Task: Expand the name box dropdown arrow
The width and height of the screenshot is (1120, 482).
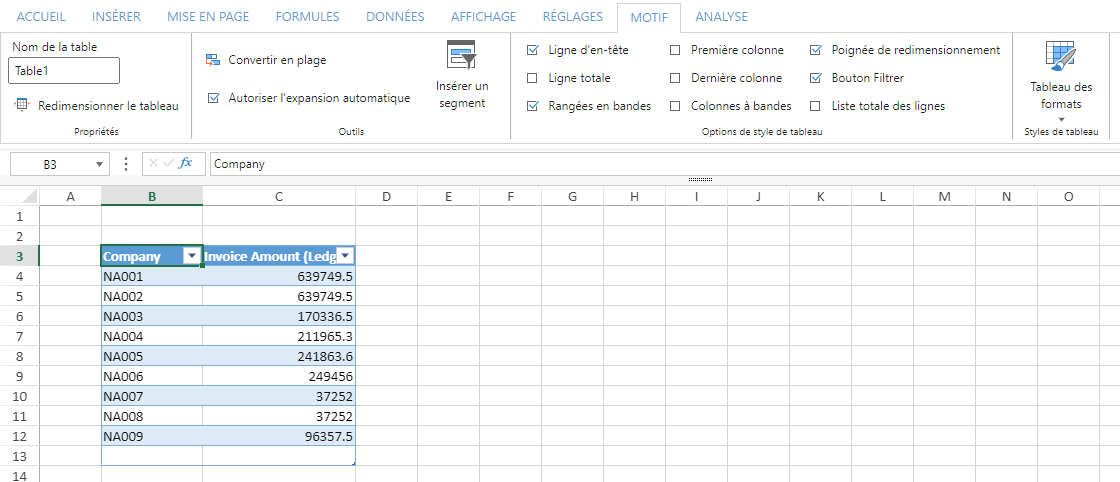Action: pos(99,164)
